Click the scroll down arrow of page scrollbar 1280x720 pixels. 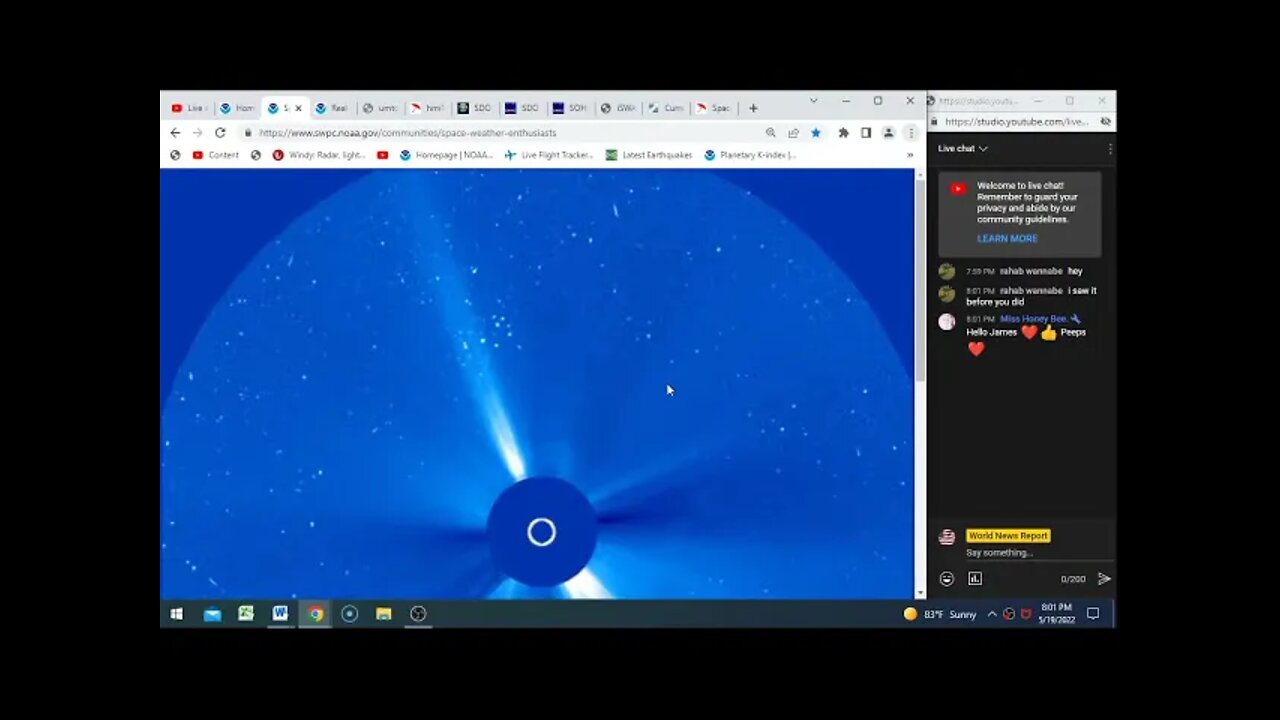(920, 593)
